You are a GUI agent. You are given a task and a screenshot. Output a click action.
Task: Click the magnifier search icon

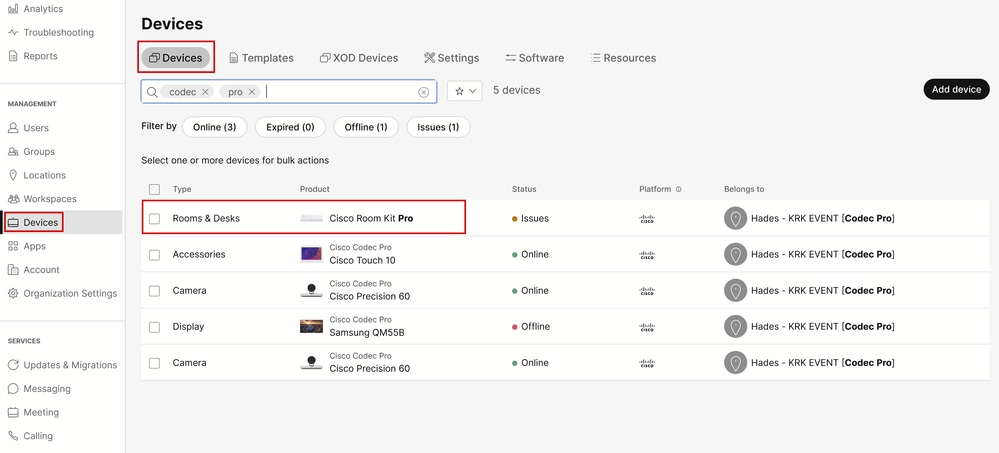[x=152, y=92]
